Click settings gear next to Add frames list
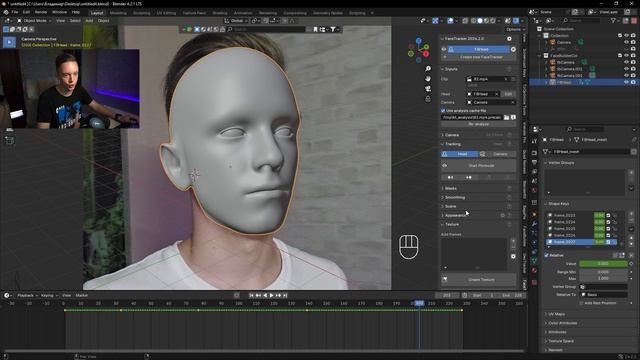640x360 pixels. point(513,256)
